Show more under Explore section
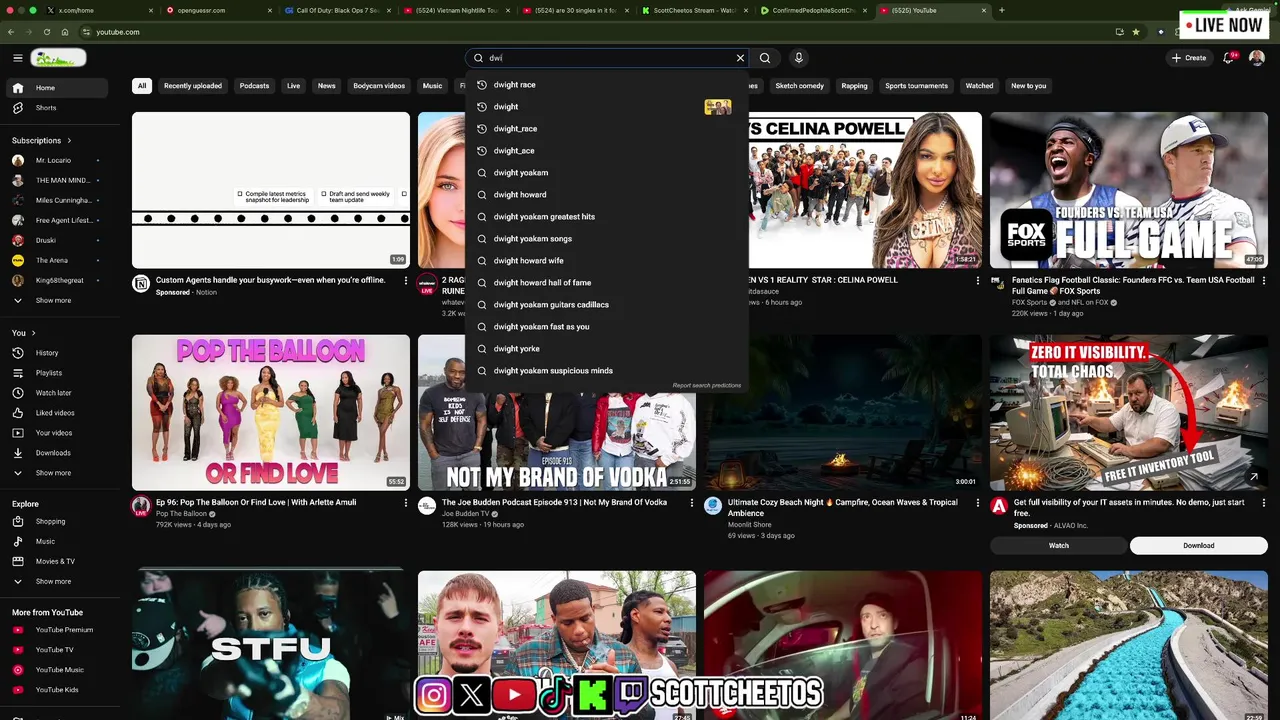The height and width of the screenshot is (720, 1280). [58, 581]
